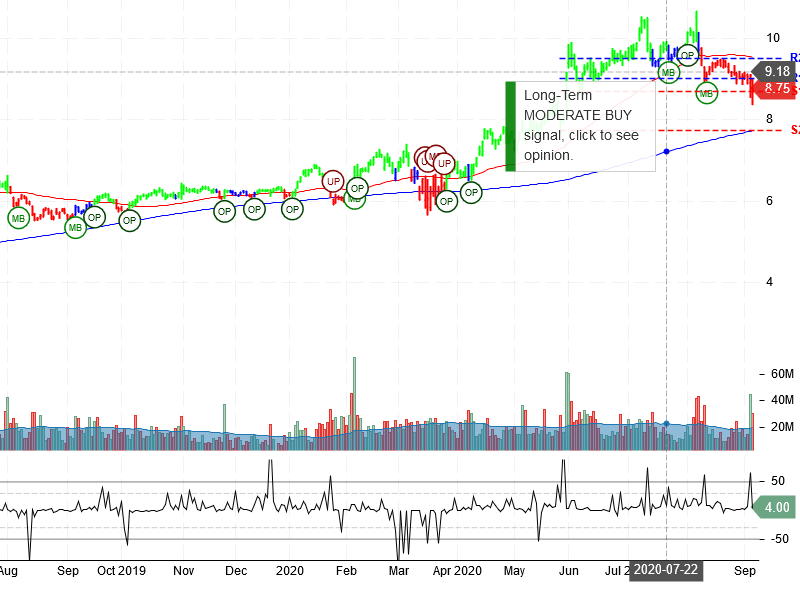
Task: Click the MB signal marker from August 2019
Action: [x=18, y=218]
